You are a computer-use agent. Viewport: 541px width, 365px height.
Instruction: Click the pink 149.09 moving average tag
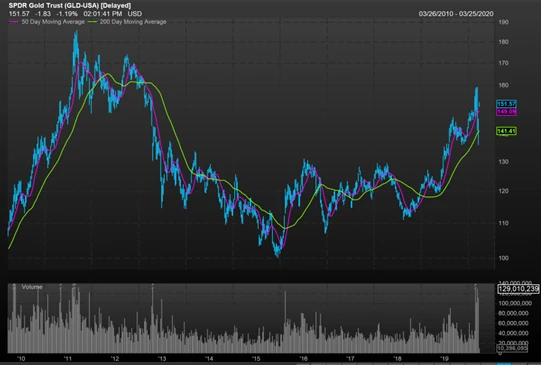pyautogui.click(x=506, y=112)
